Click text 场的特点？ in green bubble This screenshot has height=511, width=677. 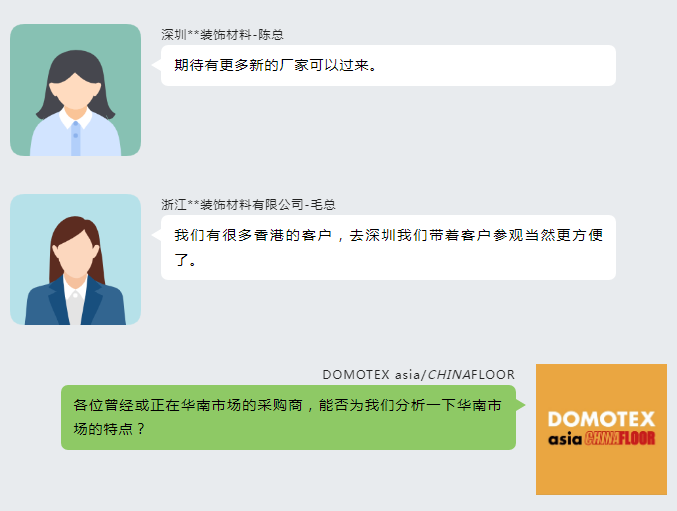coord(109,429)
